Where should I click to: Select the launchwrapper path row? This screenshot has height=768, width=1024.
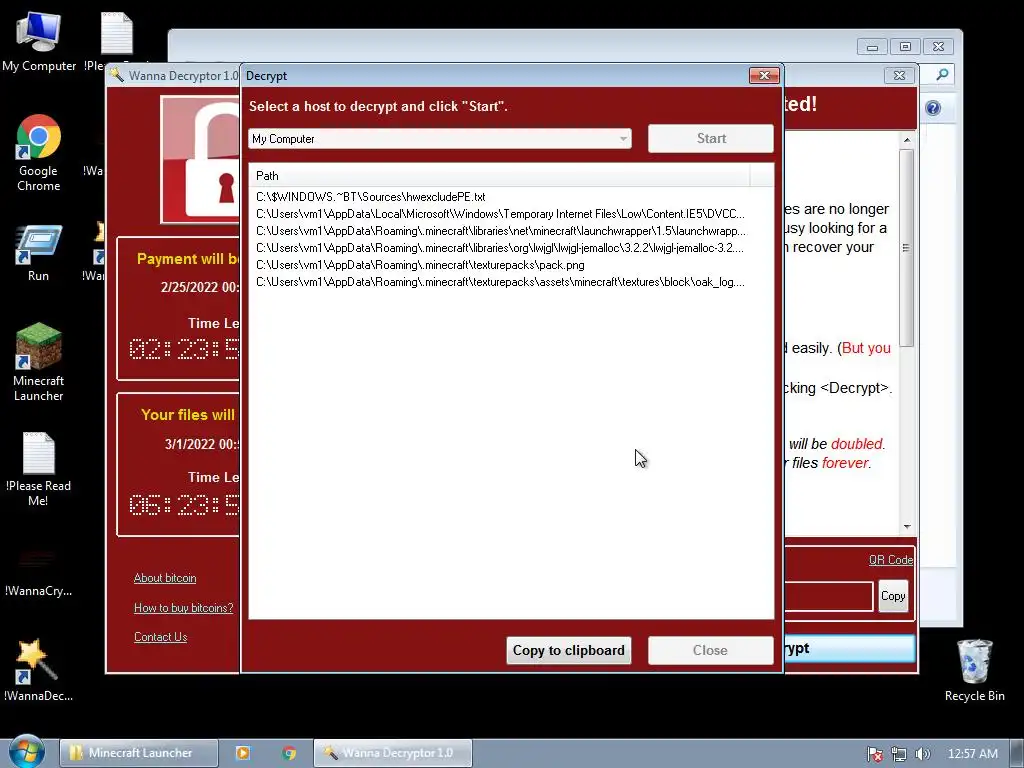pos(500,231)
